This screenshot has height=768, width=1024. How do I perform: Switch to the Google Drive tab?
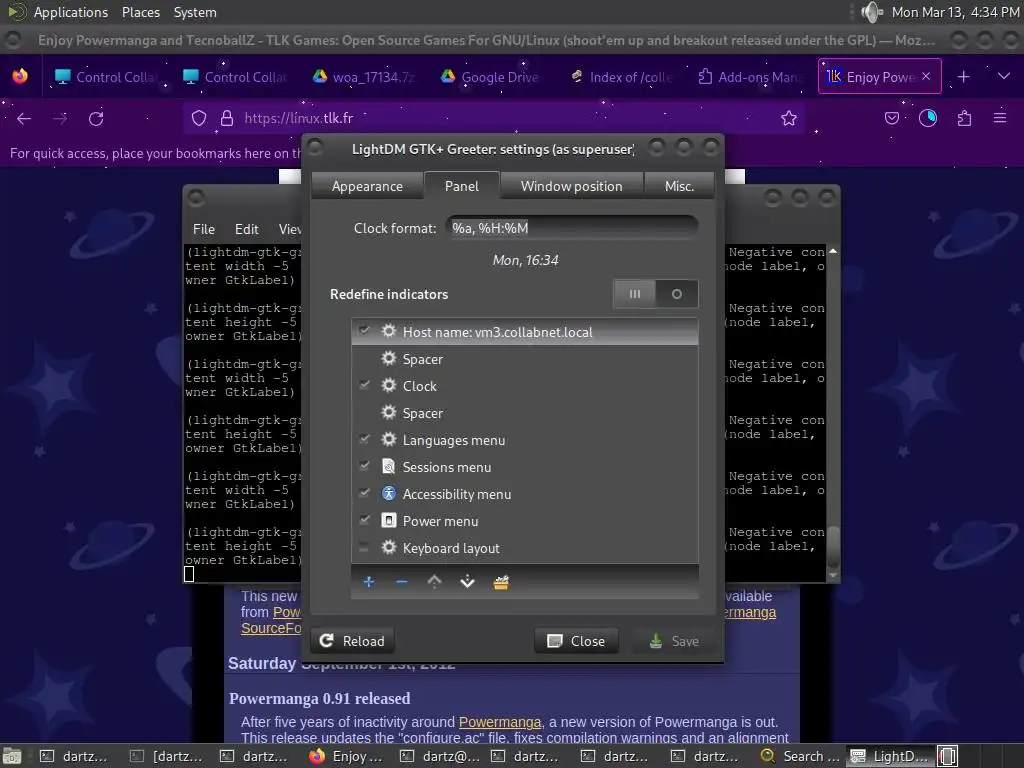tap(490, 77)
